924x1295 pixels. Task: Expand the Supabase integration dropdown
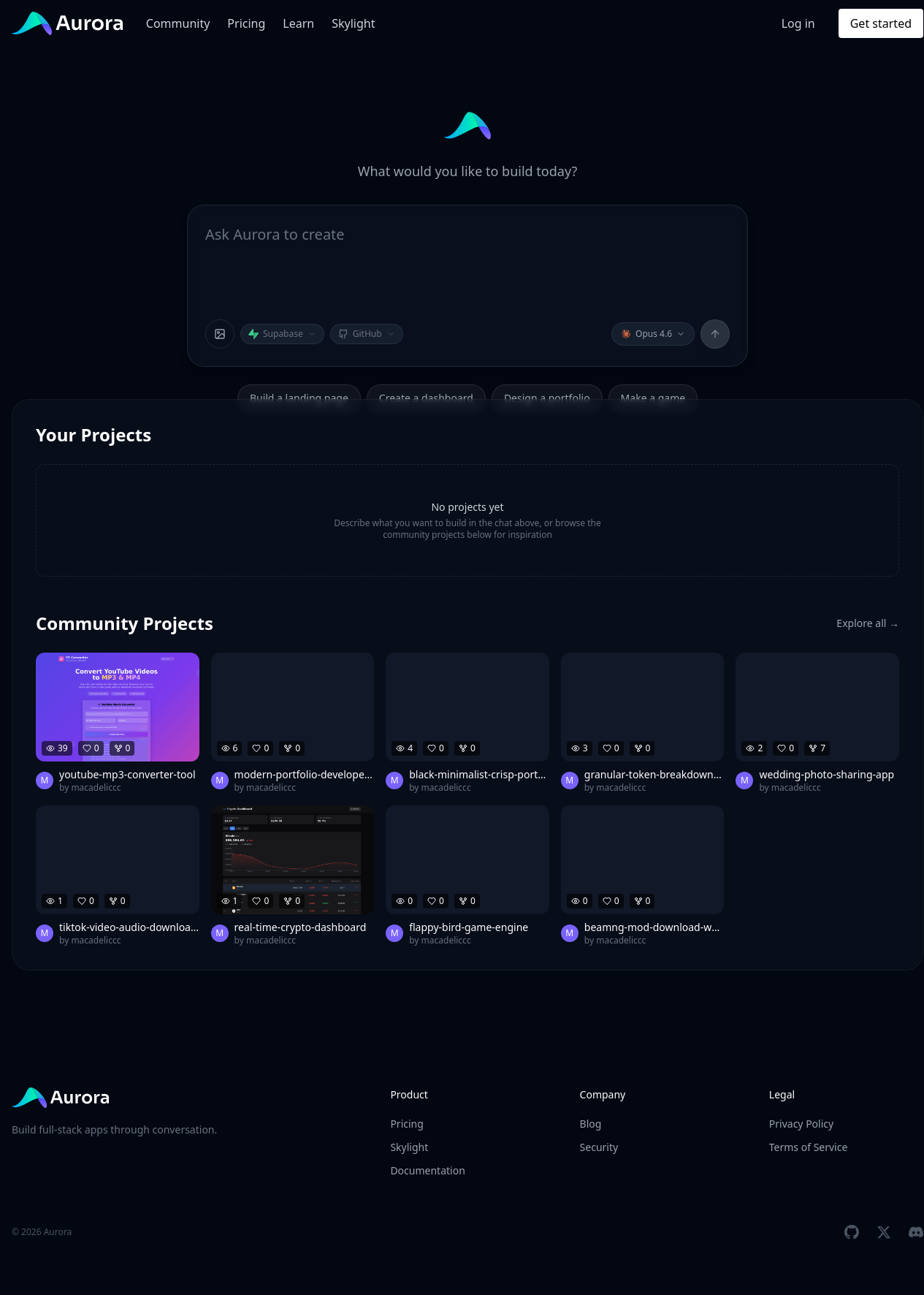tap(282, 334)
